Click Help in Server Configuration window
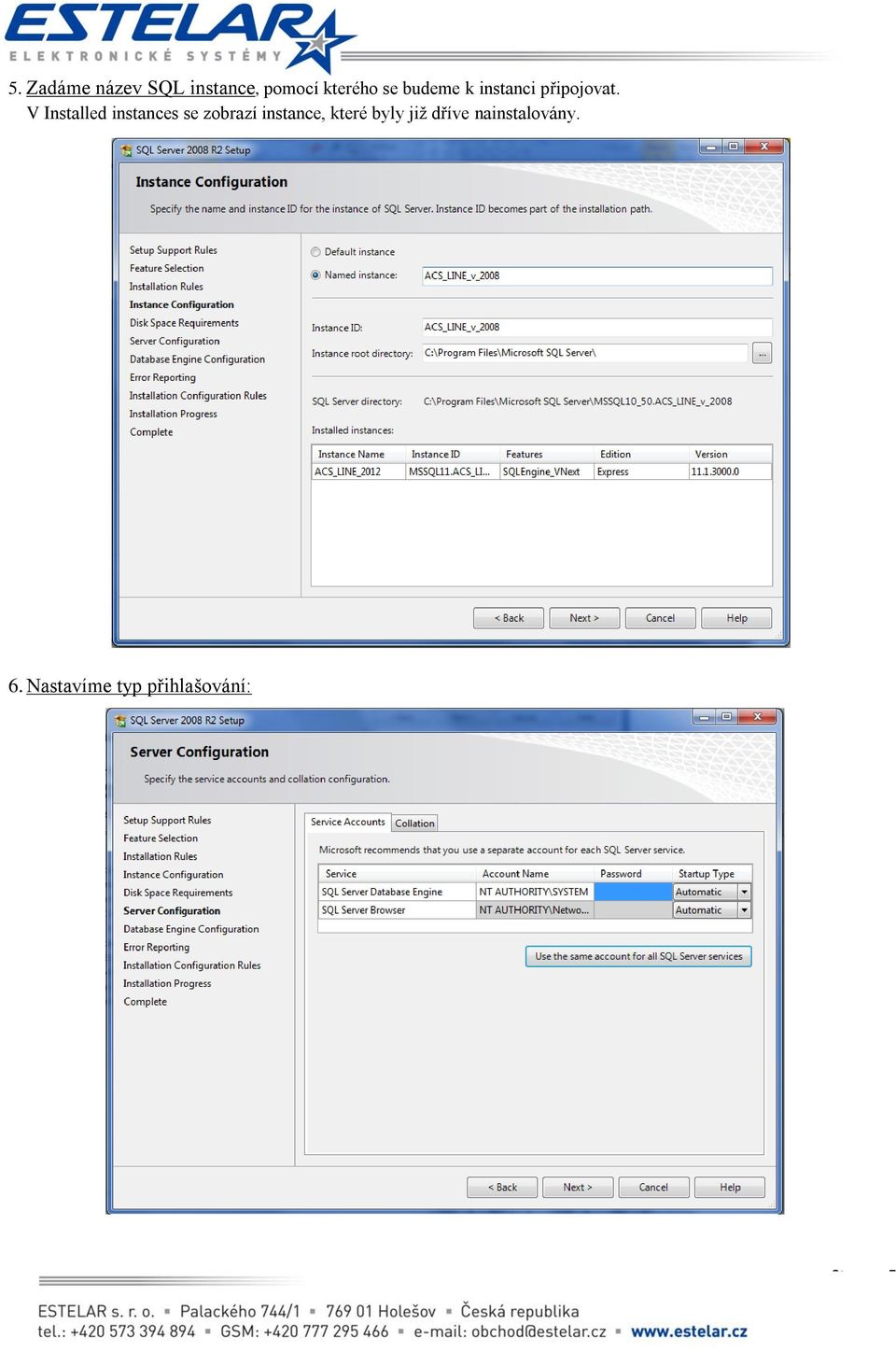This screenshot has width=896, height=1352. tap(730, 1188)
